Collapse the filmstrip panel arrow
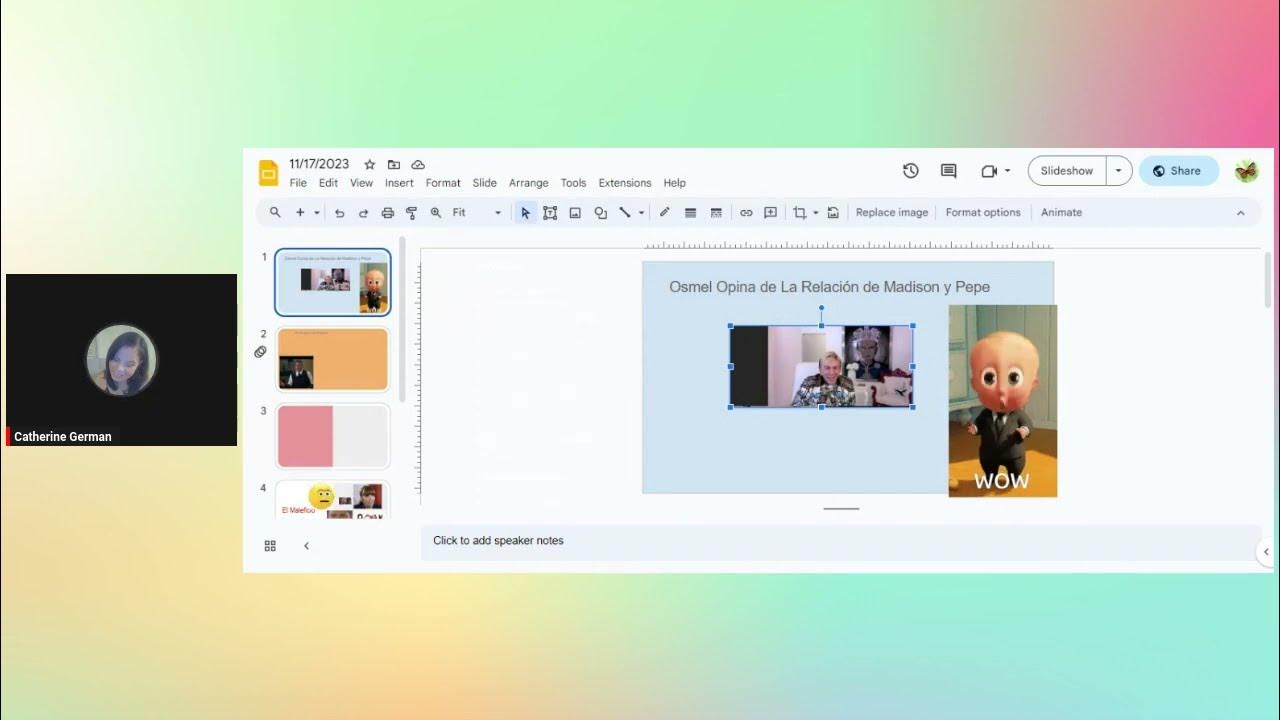1280x720 pixels. point(306,546)
